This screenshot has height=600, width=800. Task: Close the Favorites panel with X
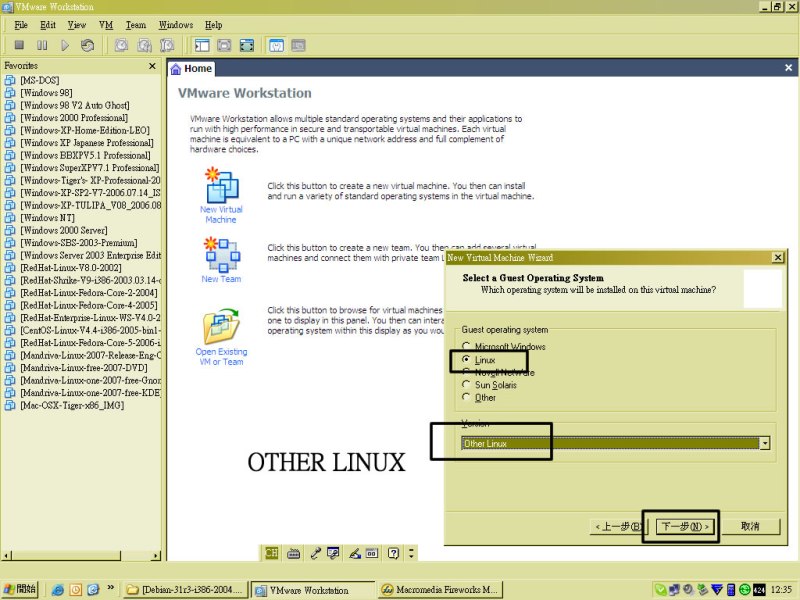pyautogui.click(x=152, y=66)
